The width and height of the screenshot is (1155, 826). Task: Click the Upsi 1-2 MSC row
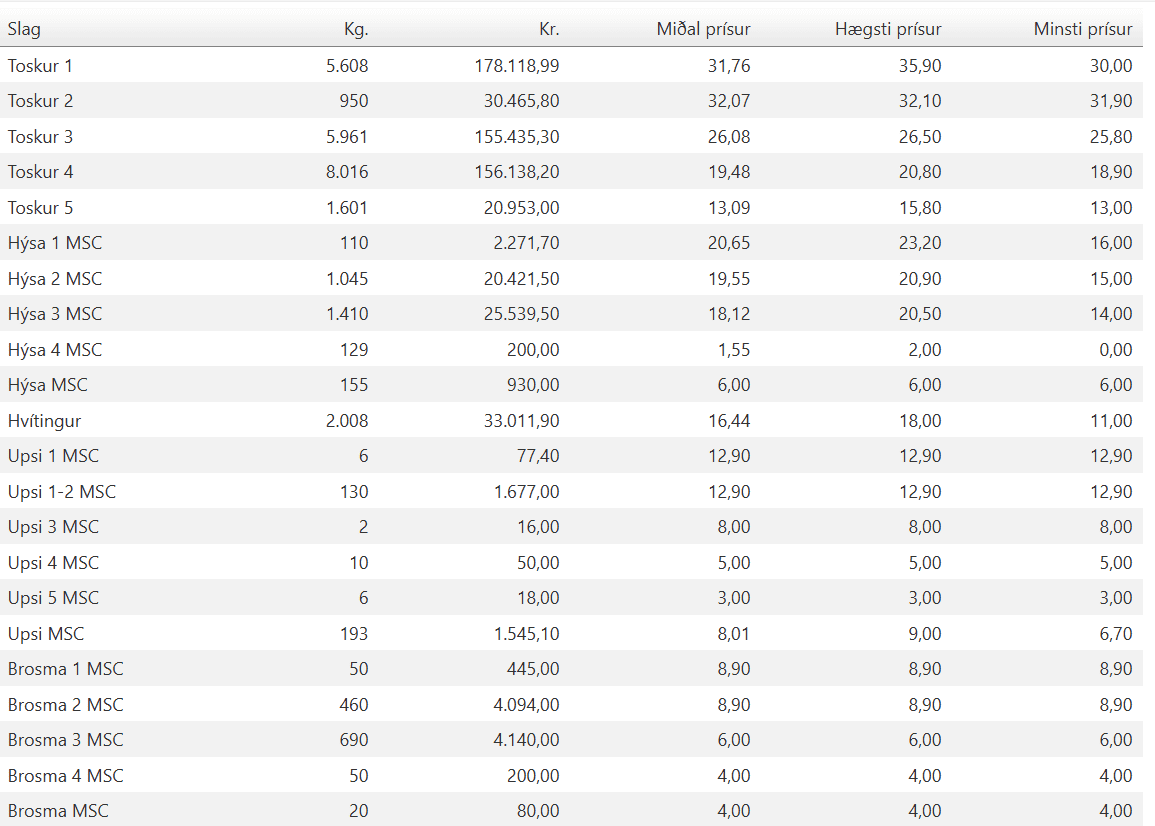[572, 491]
